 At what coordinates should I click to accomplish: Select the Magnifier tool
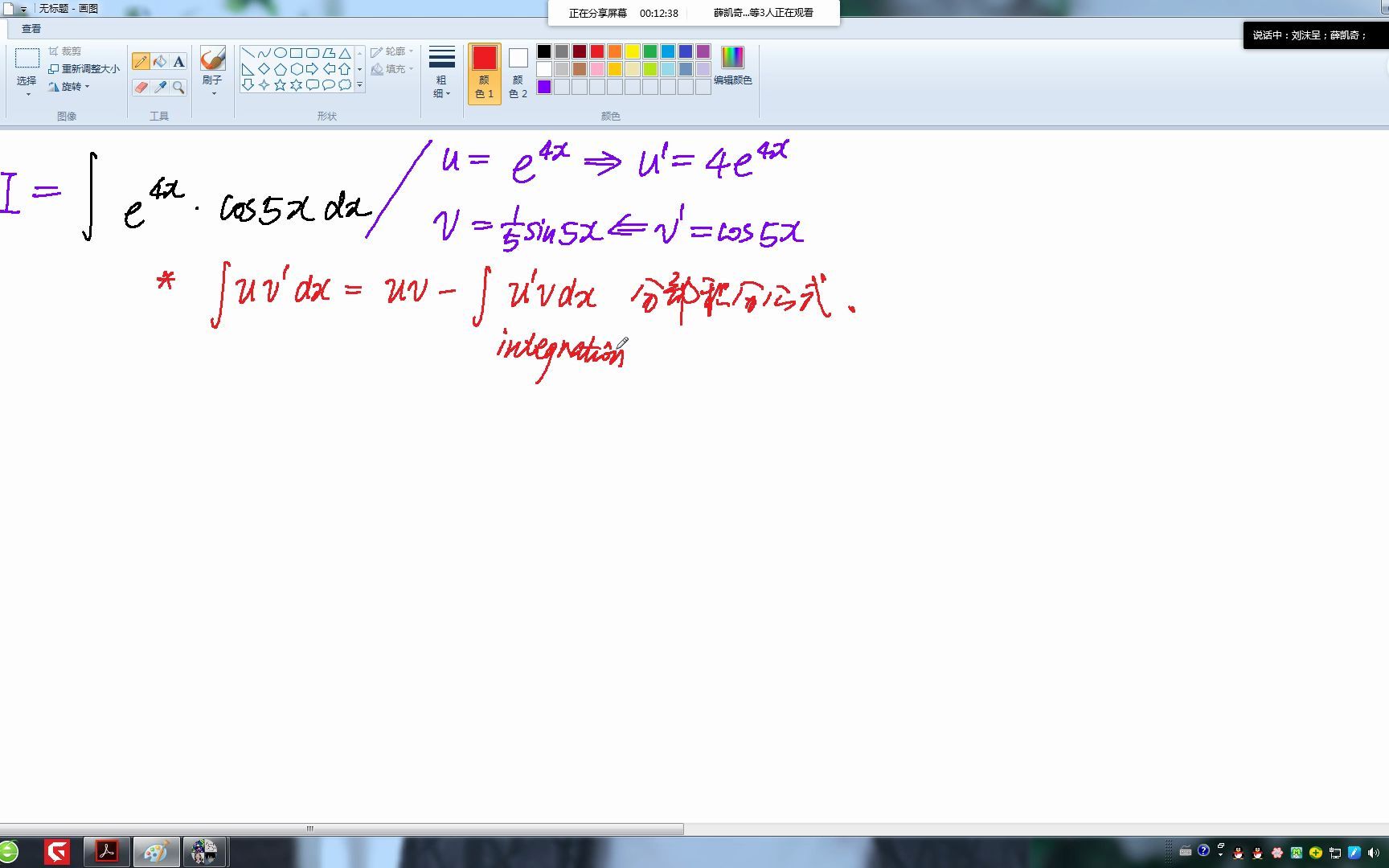click(178, 87)
